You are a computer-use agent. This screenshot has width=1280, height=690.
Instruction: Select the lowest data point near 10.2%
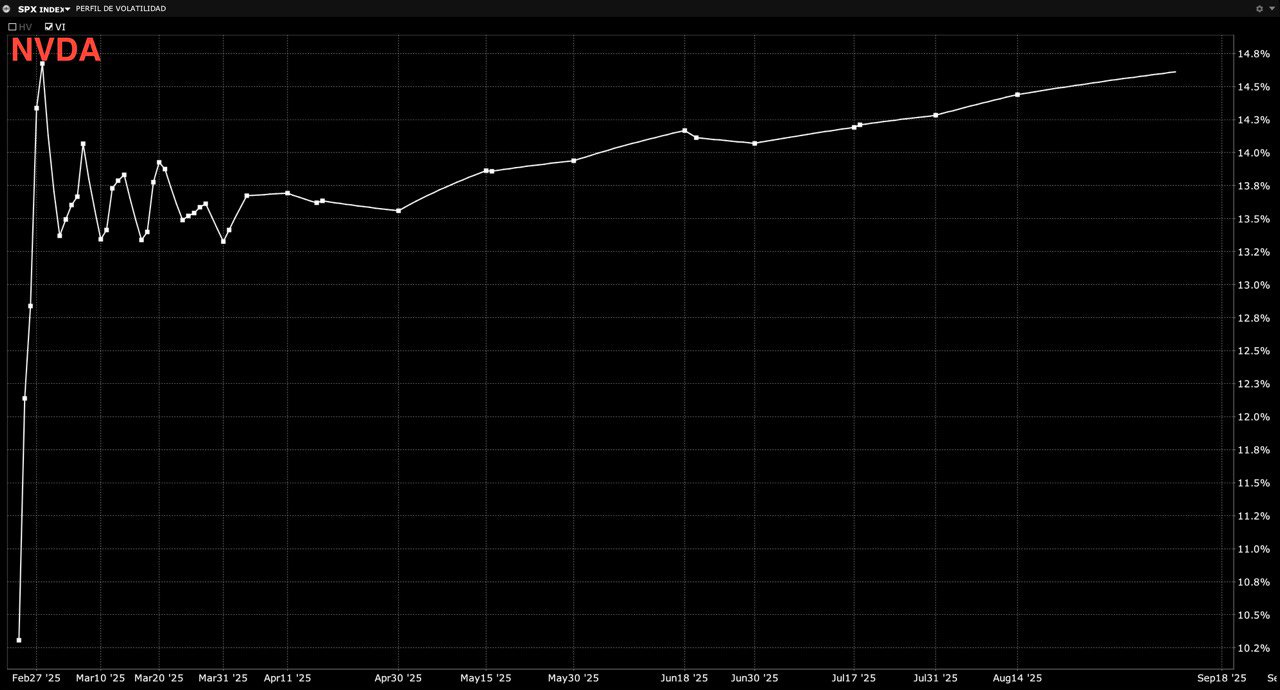[19, 640]
